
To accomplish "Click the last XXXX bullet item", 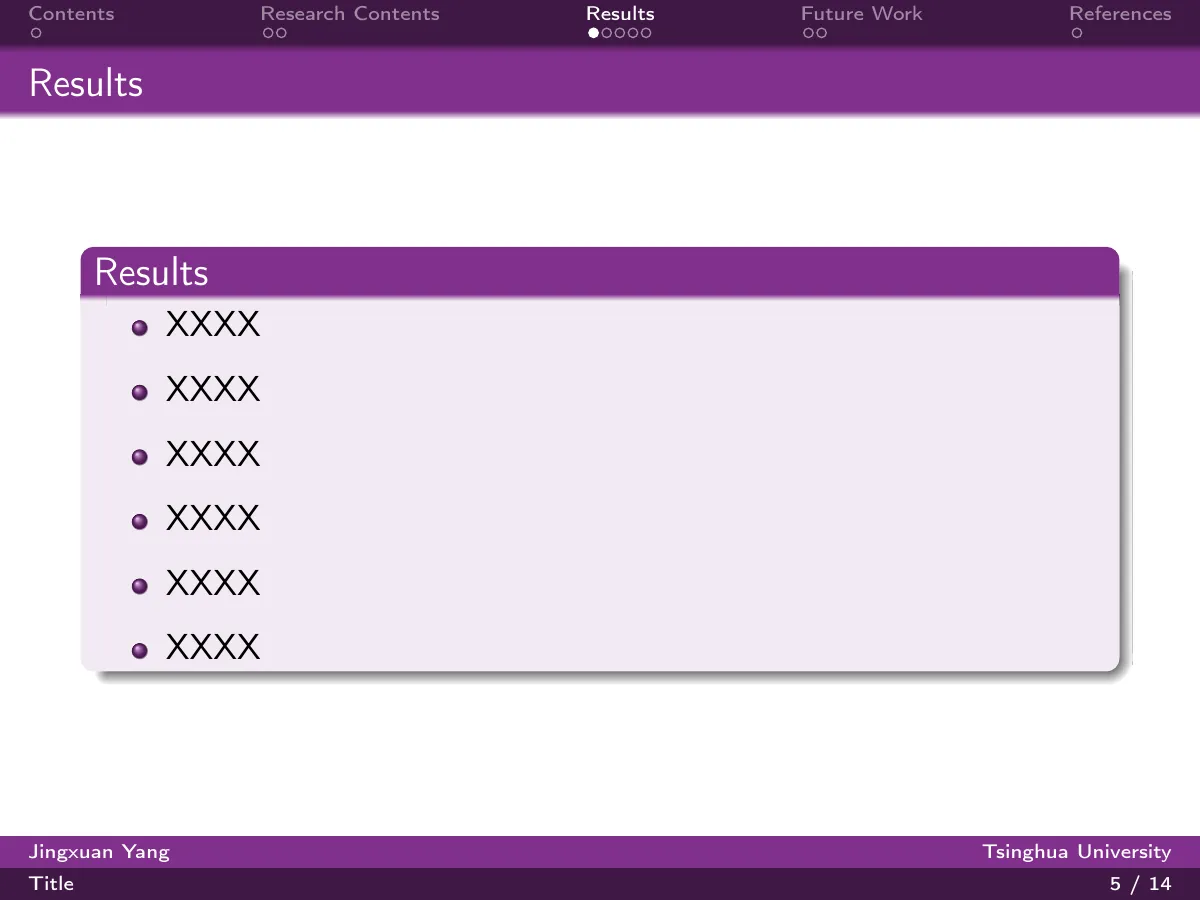I will [x=213, y=648].
